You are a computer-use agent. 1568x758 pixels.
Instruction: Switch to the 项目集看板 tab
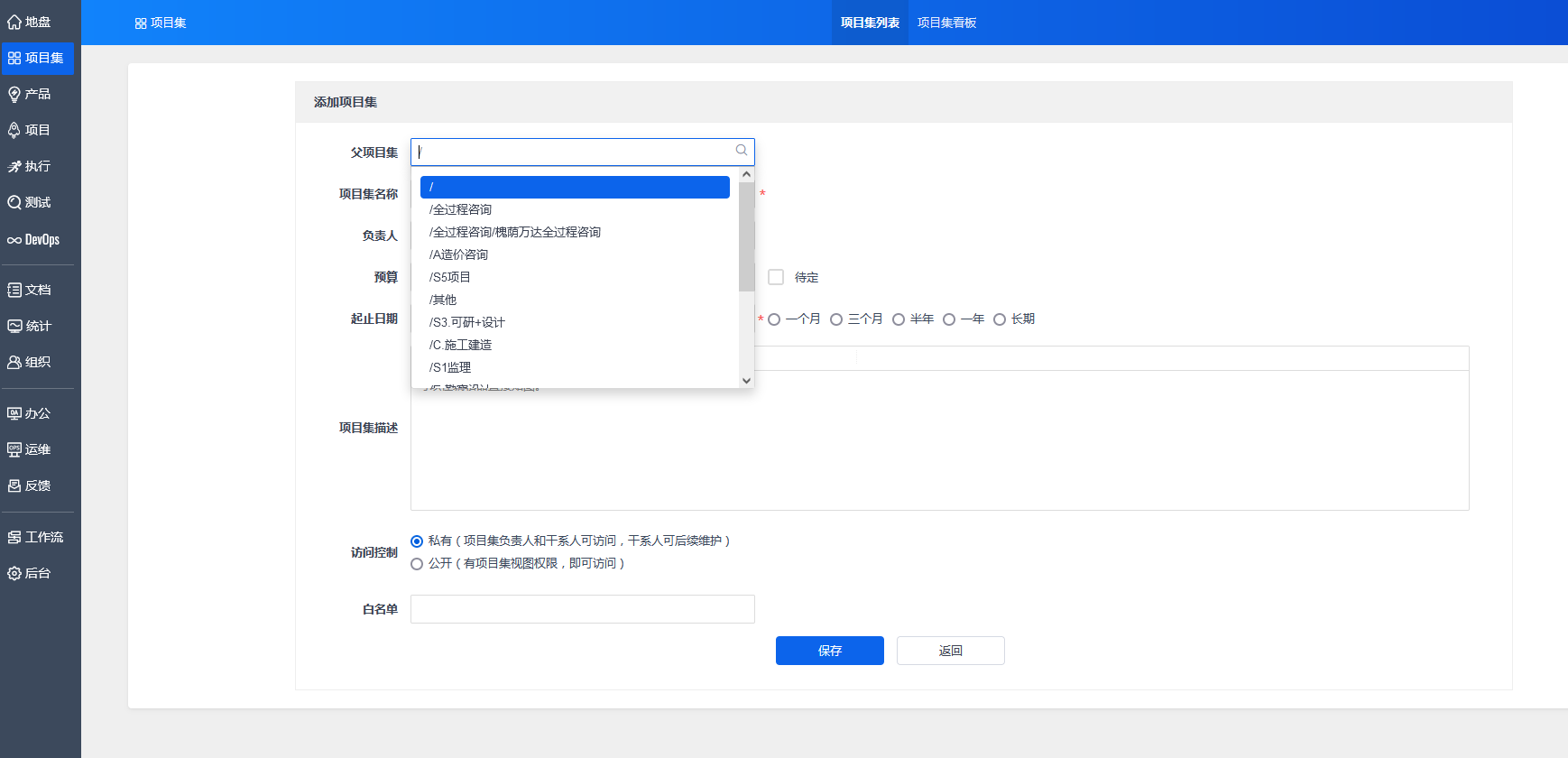[946, 23]
